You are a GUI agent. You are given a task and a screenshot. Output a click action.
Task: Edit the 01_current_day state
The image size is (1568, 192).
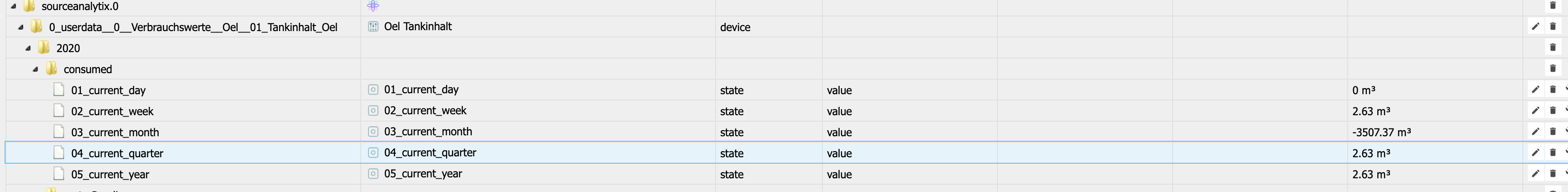click(x=1535, y=90)
